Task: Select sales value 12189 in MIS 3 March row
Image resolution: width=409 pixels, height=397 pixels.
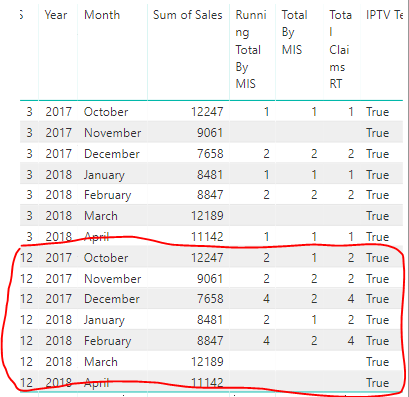Action: (x=207, y=216)
